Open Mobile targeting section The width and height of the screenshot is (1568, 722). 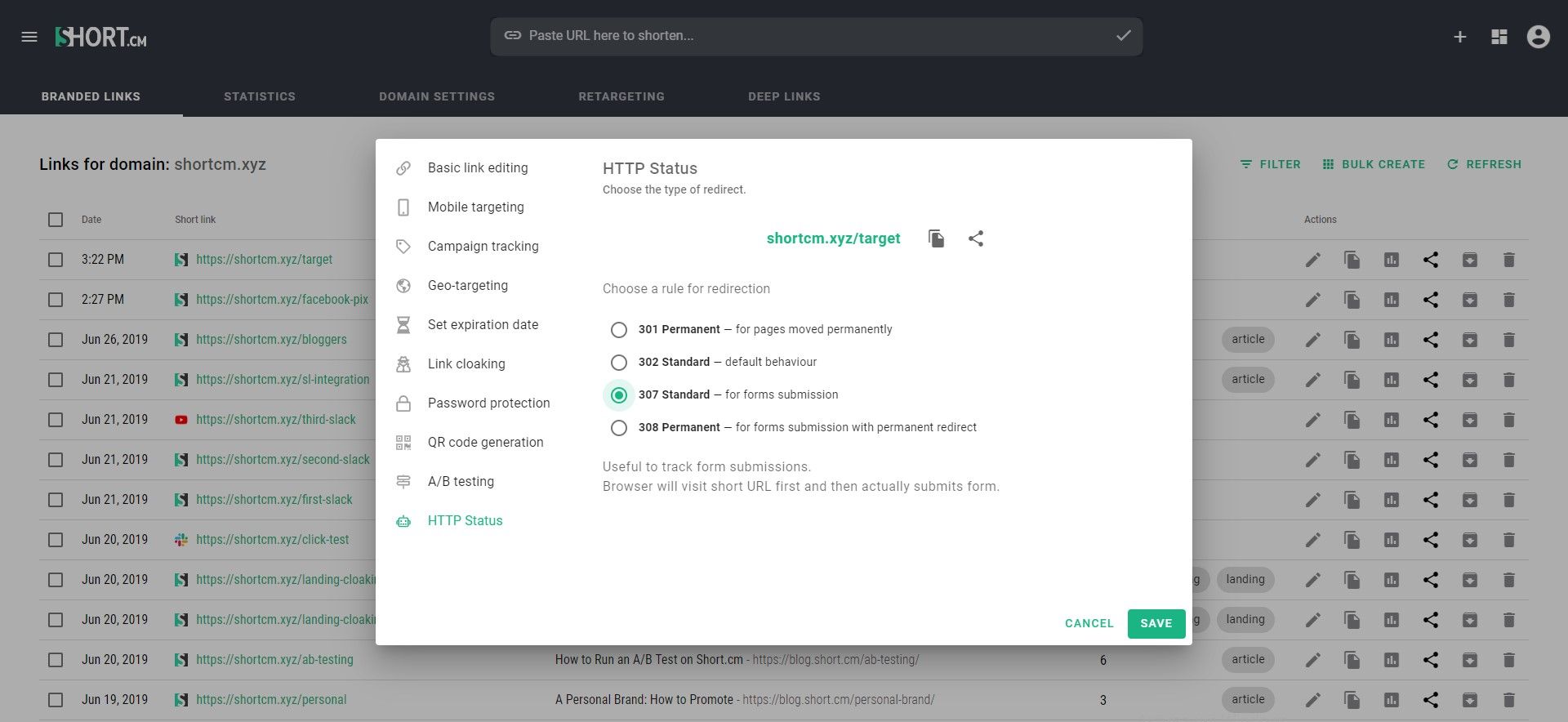point(476,207)
